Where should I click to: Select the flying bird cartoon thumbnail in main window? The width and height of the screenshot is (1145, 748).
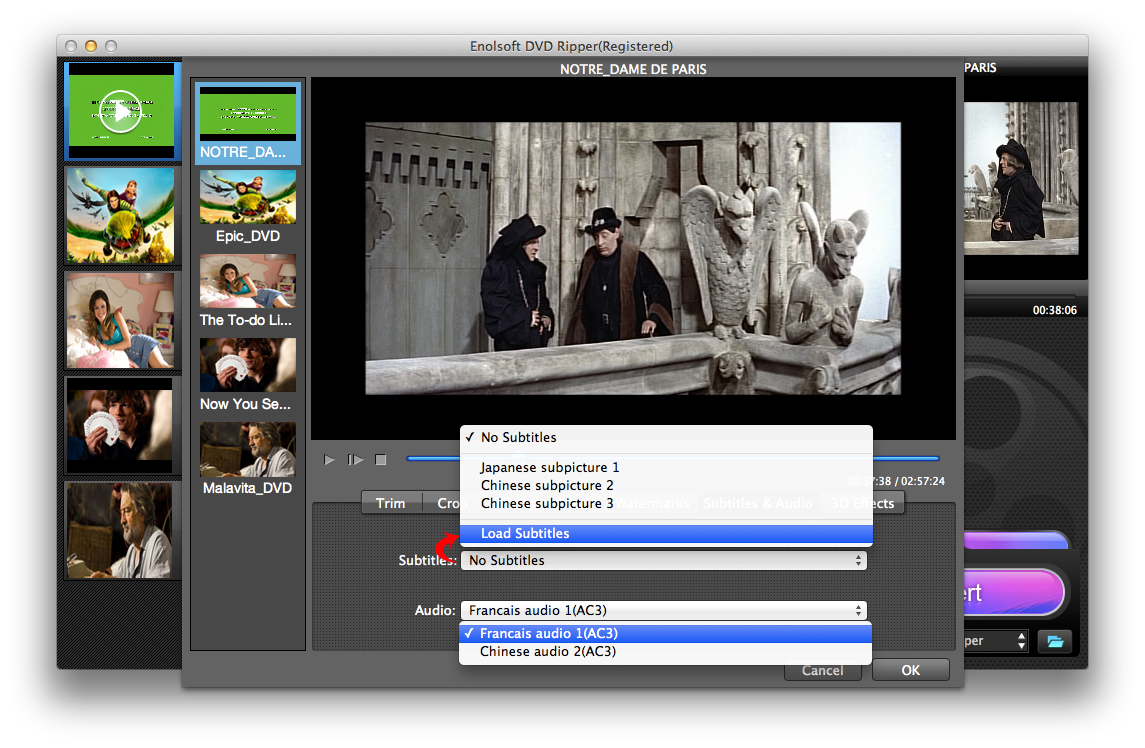(120, 215)
